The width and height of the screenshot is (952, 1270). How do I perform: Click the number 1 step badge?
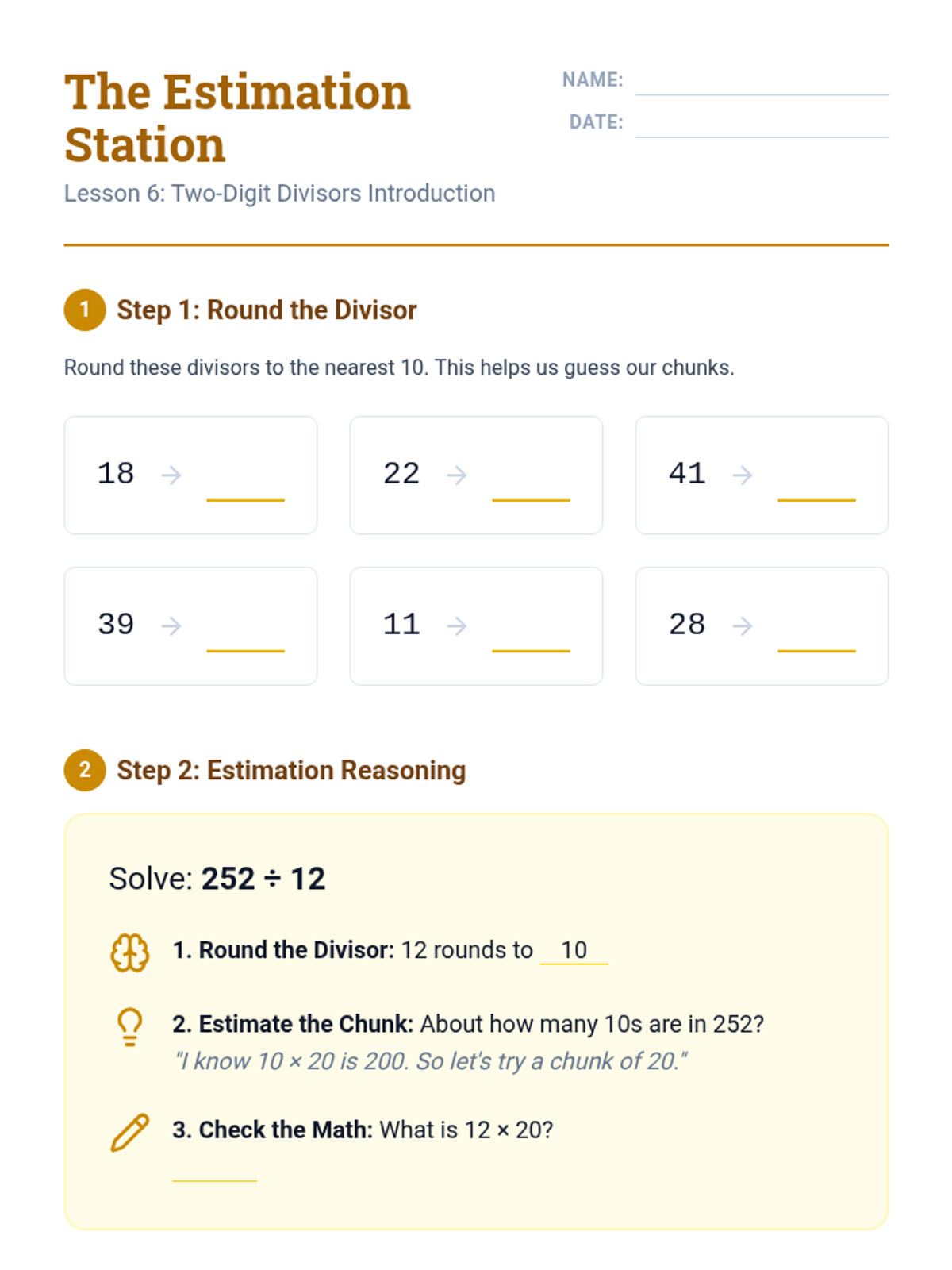[x=85, y=310]
